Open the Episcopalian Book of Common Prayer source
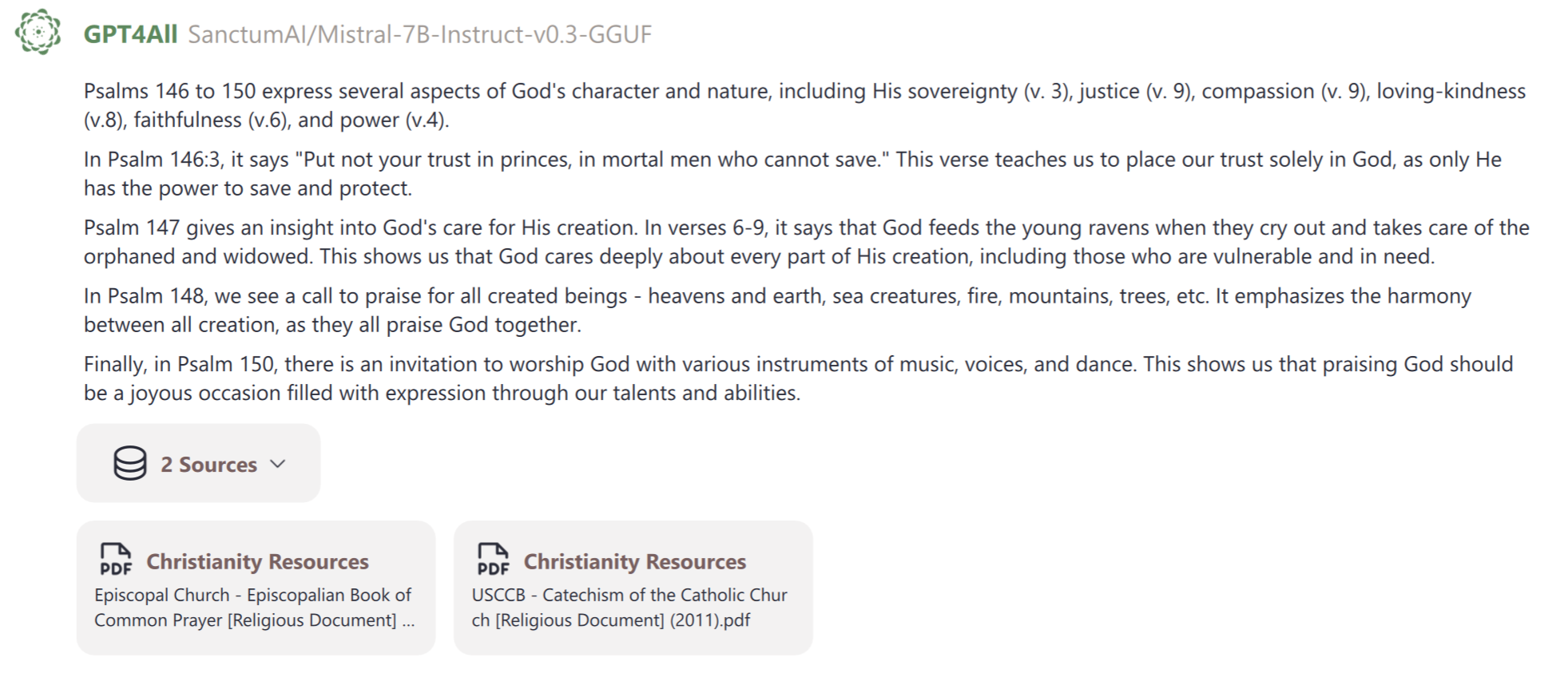The width and height of the screenshot is (1568, 681). [256, 588]
